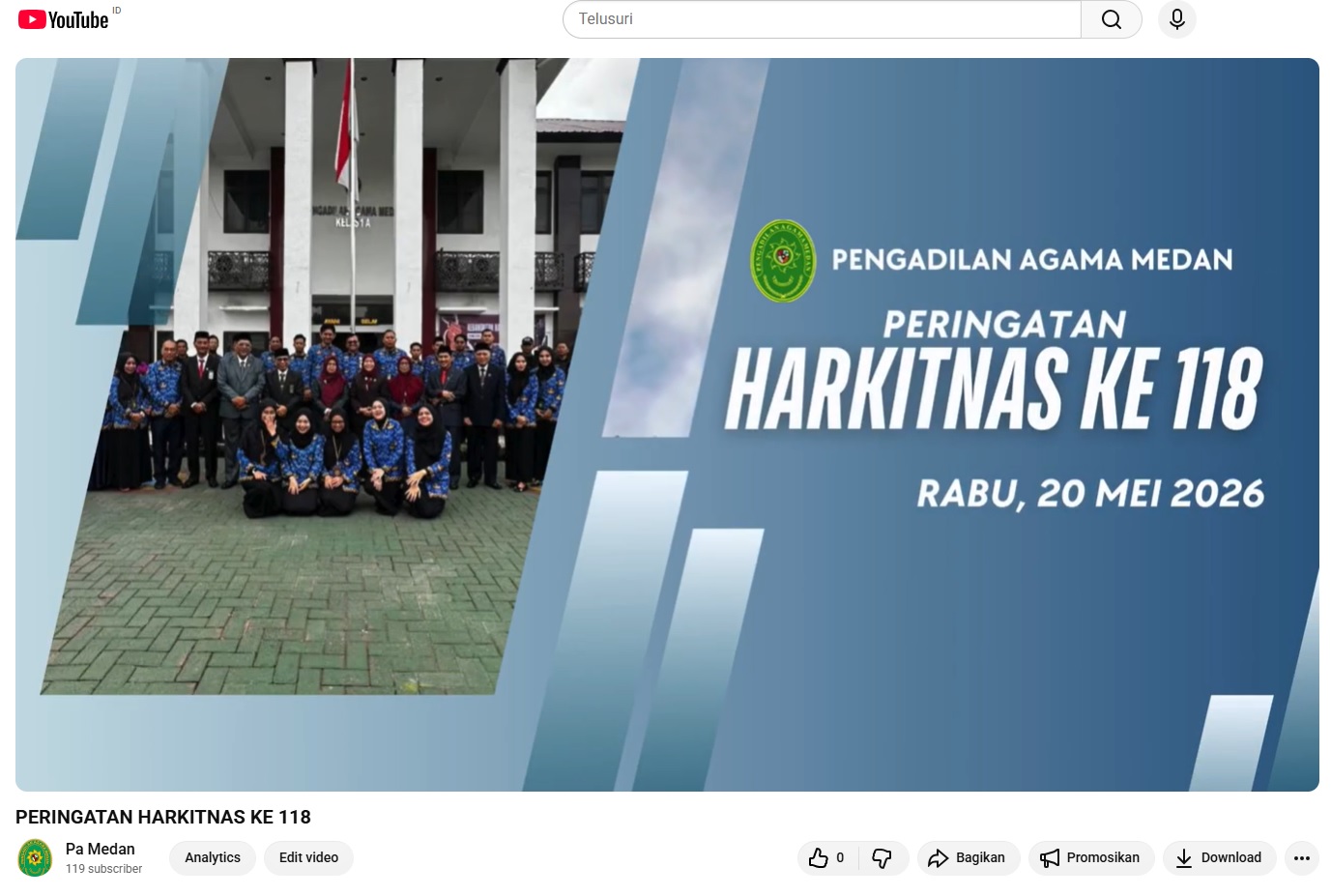Screen dimensions: 1331x896
Task: Click Bagikan share button
Action: 969,857
